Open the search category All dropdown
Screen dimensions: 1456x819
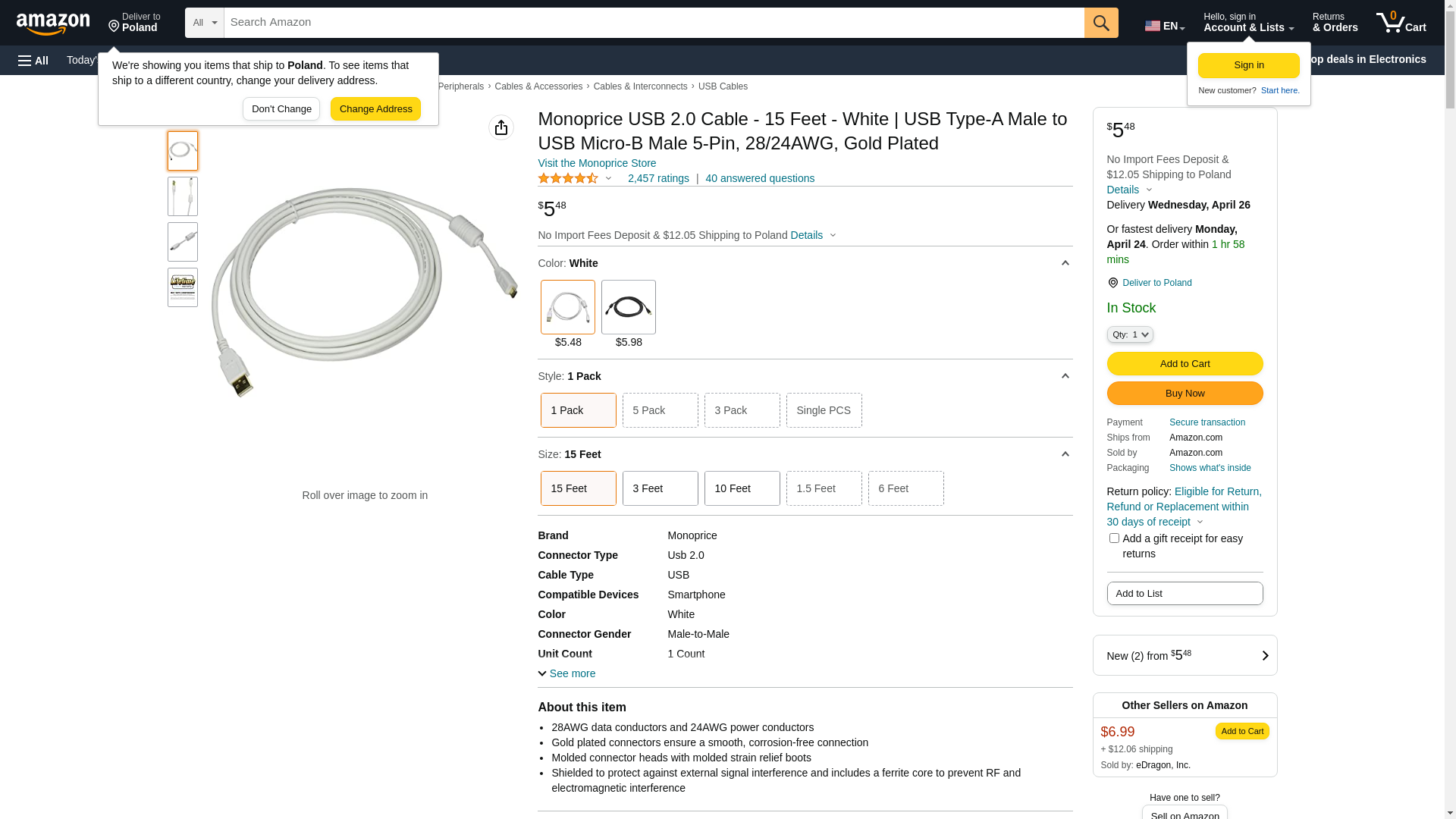coord(205,23)
